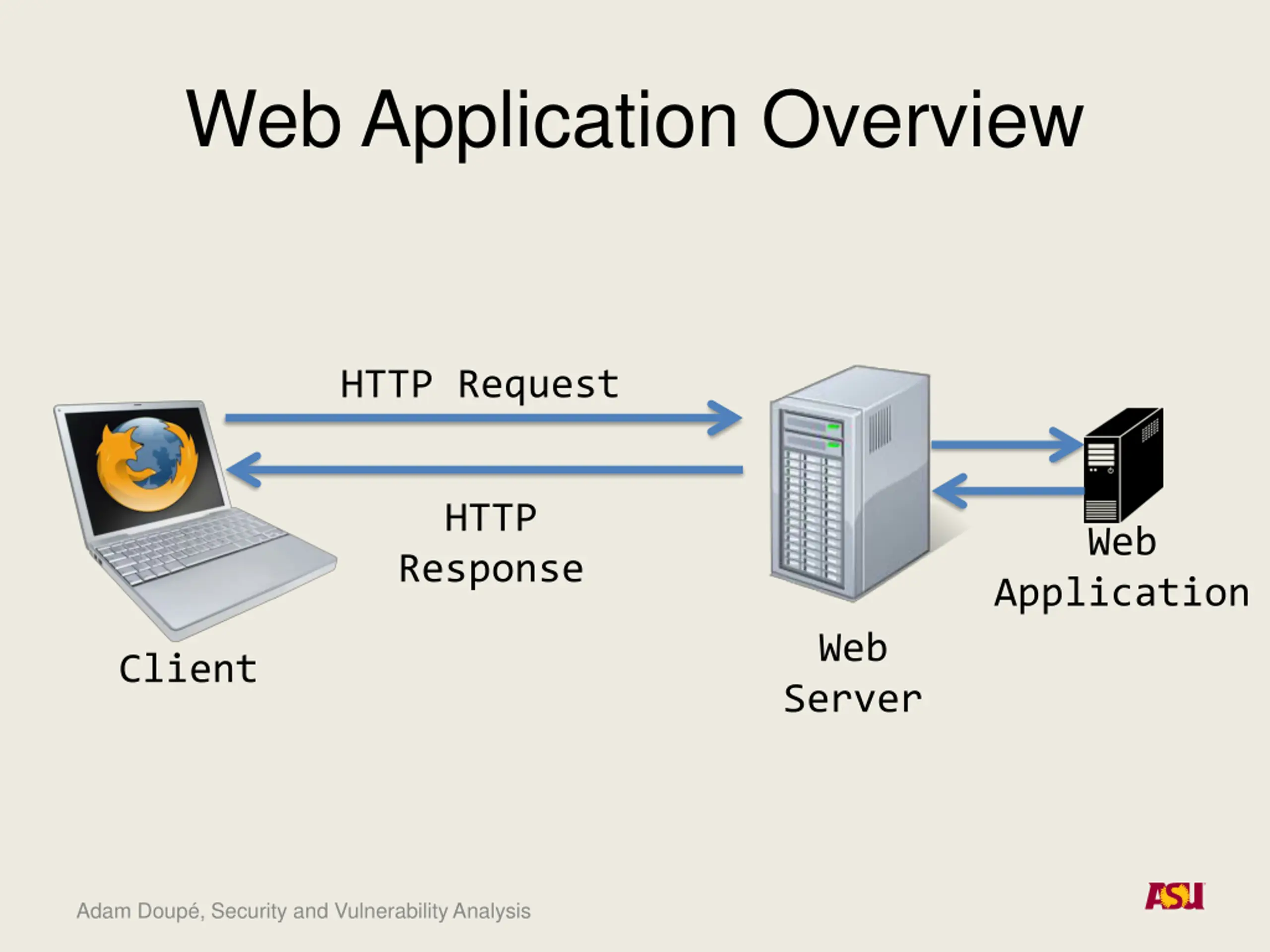Click the arrow from server to web application

point(1008,445)
